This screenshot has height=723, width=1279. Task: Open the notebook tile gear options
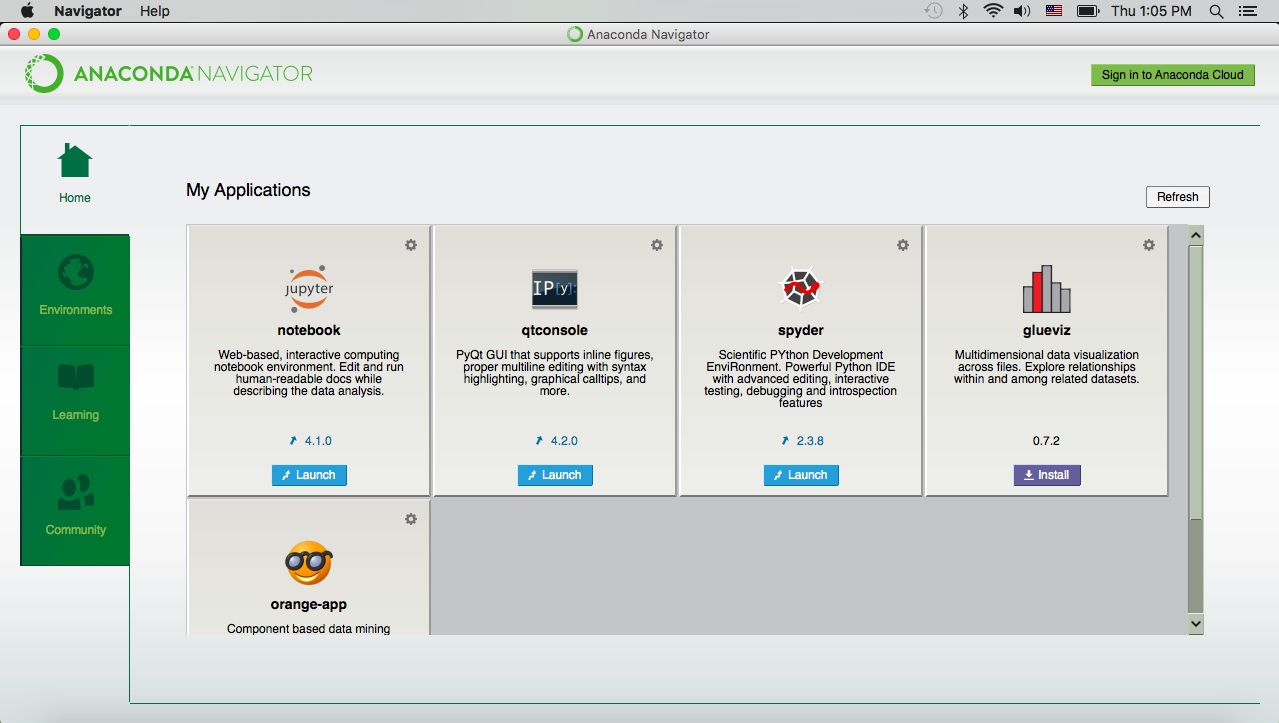pos(411,245)
